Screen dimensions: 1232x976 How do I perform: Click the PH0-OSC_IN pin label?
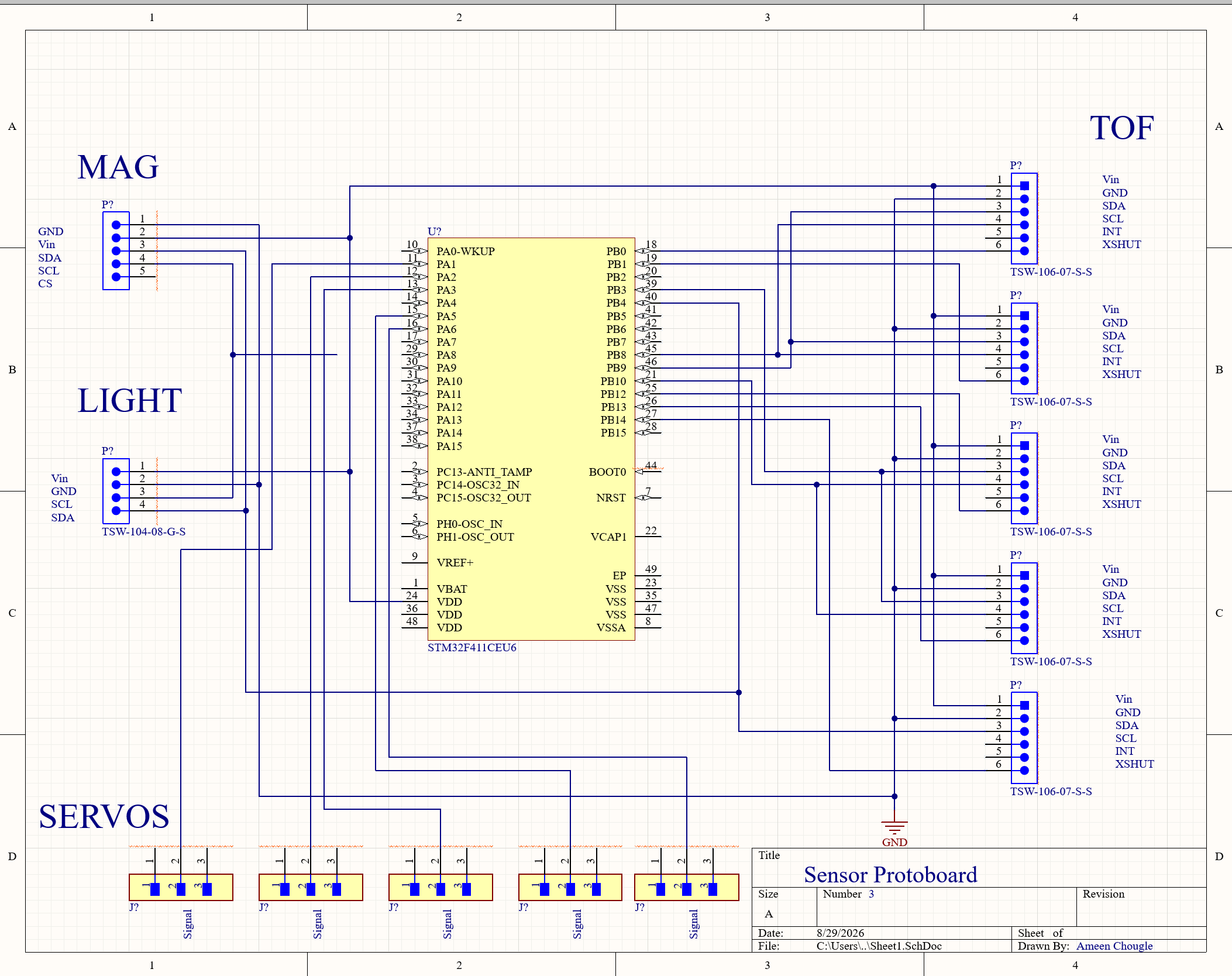pyautogui.click(x=469, y=524)
